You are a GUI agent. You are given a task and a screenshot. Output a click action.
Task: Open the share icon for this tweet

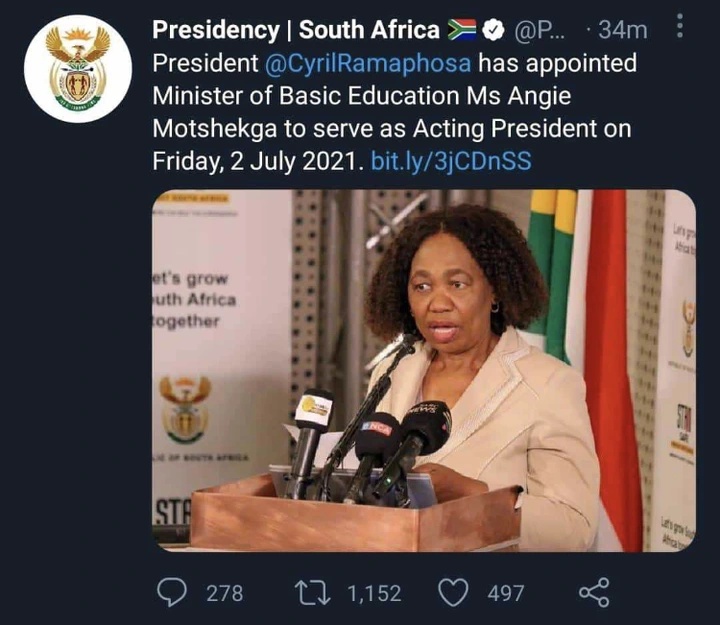point(594,592)
